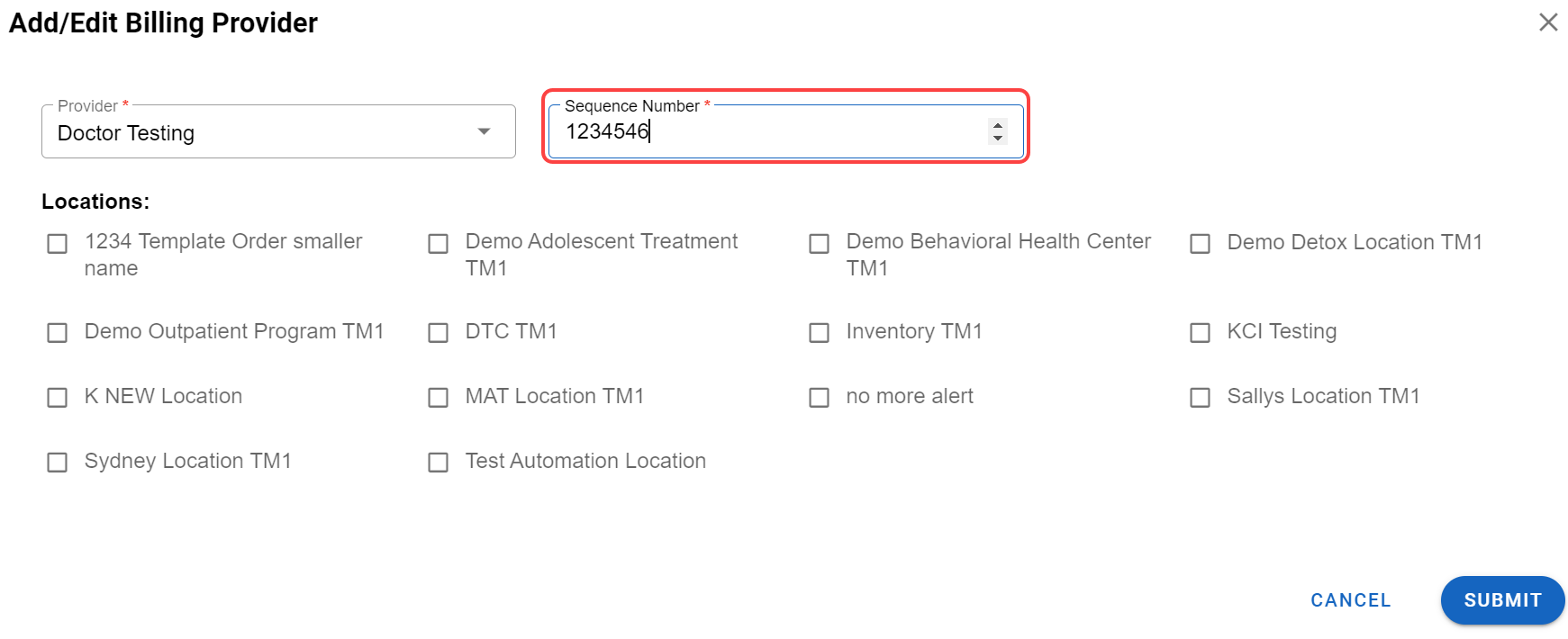Increment the Sequence Number stepper up arrow

click(x=997, y=125)
